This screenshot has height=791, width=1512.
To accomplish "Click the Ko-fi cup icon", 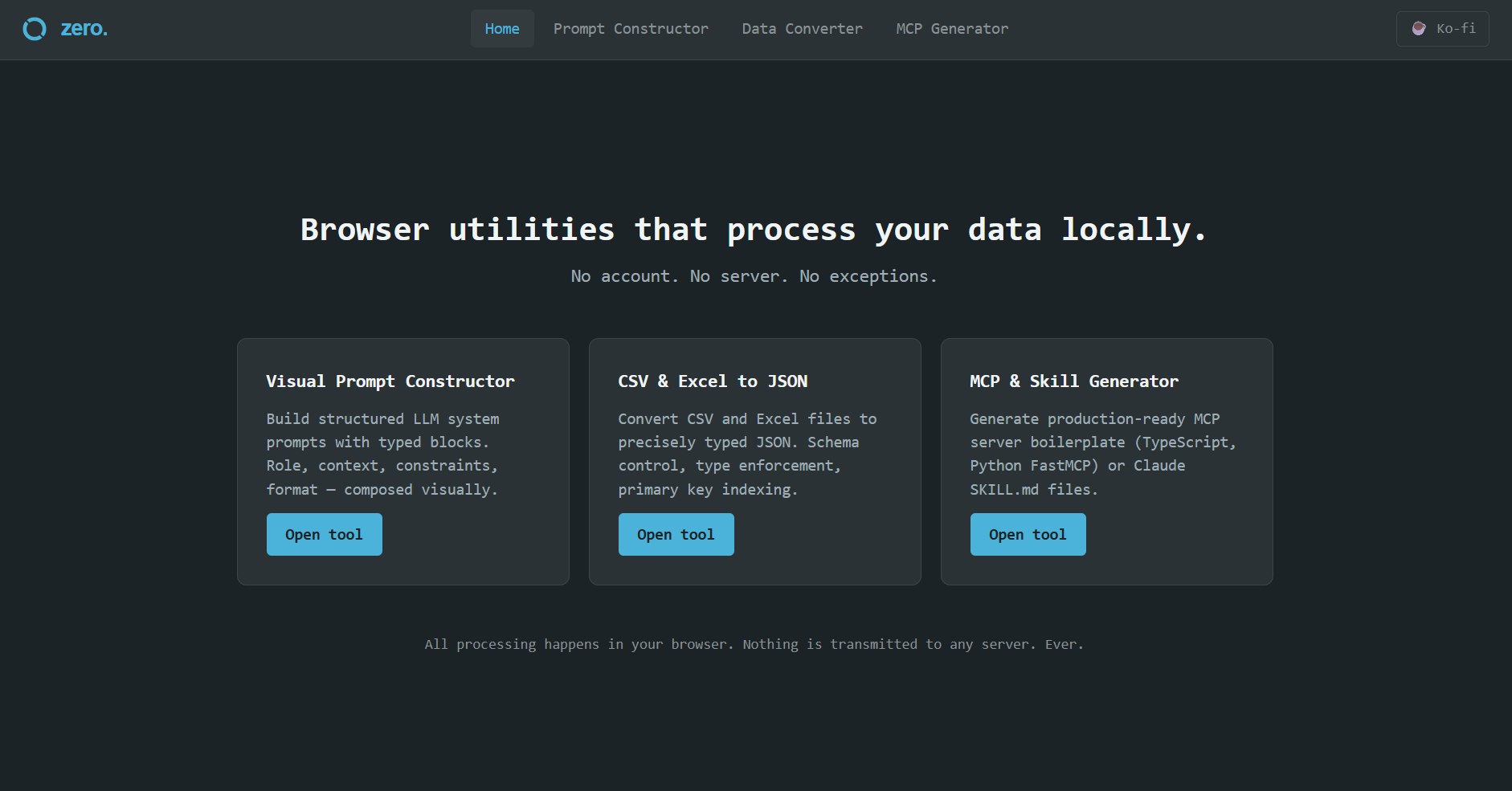I will (x=1419, y=29).
